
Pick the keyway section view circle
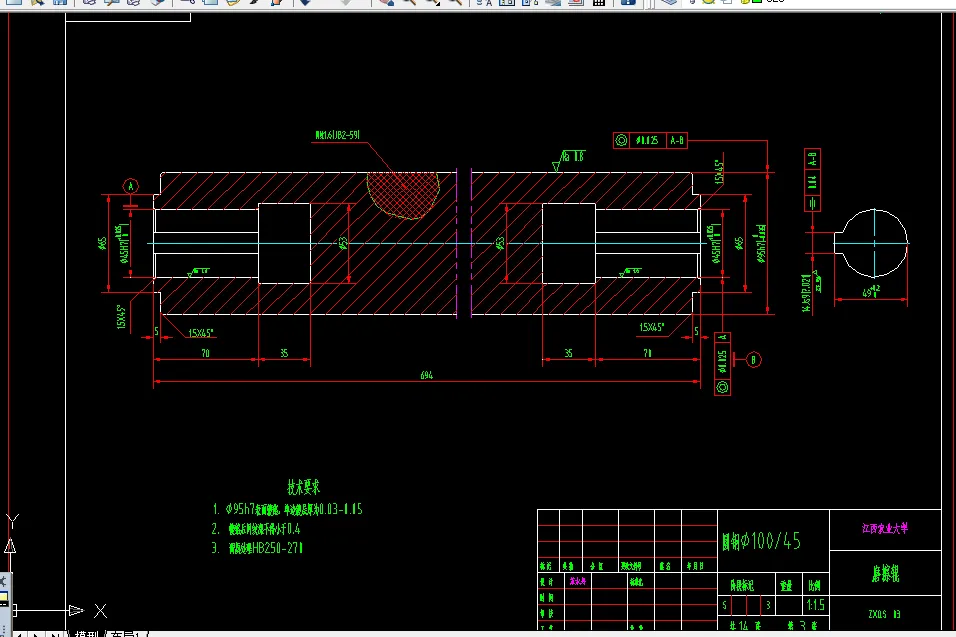(872, 243)
